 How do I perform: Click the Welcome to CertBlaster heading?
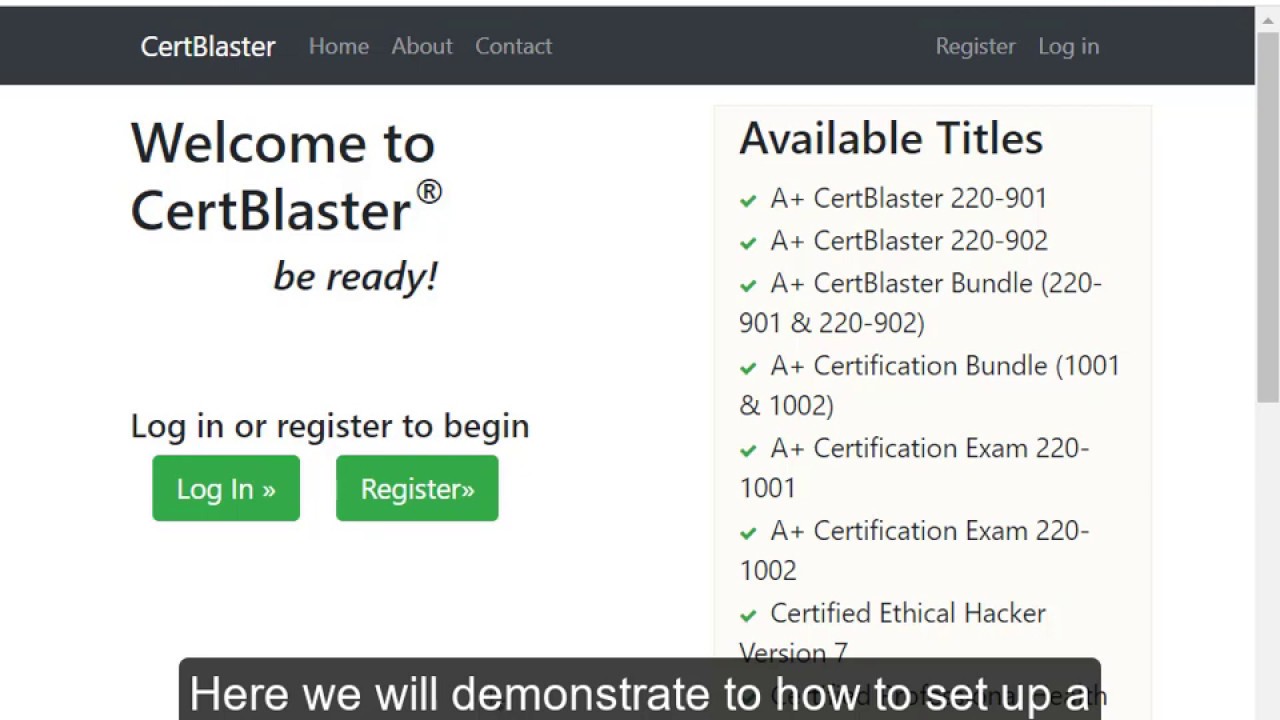click(286, 176)
